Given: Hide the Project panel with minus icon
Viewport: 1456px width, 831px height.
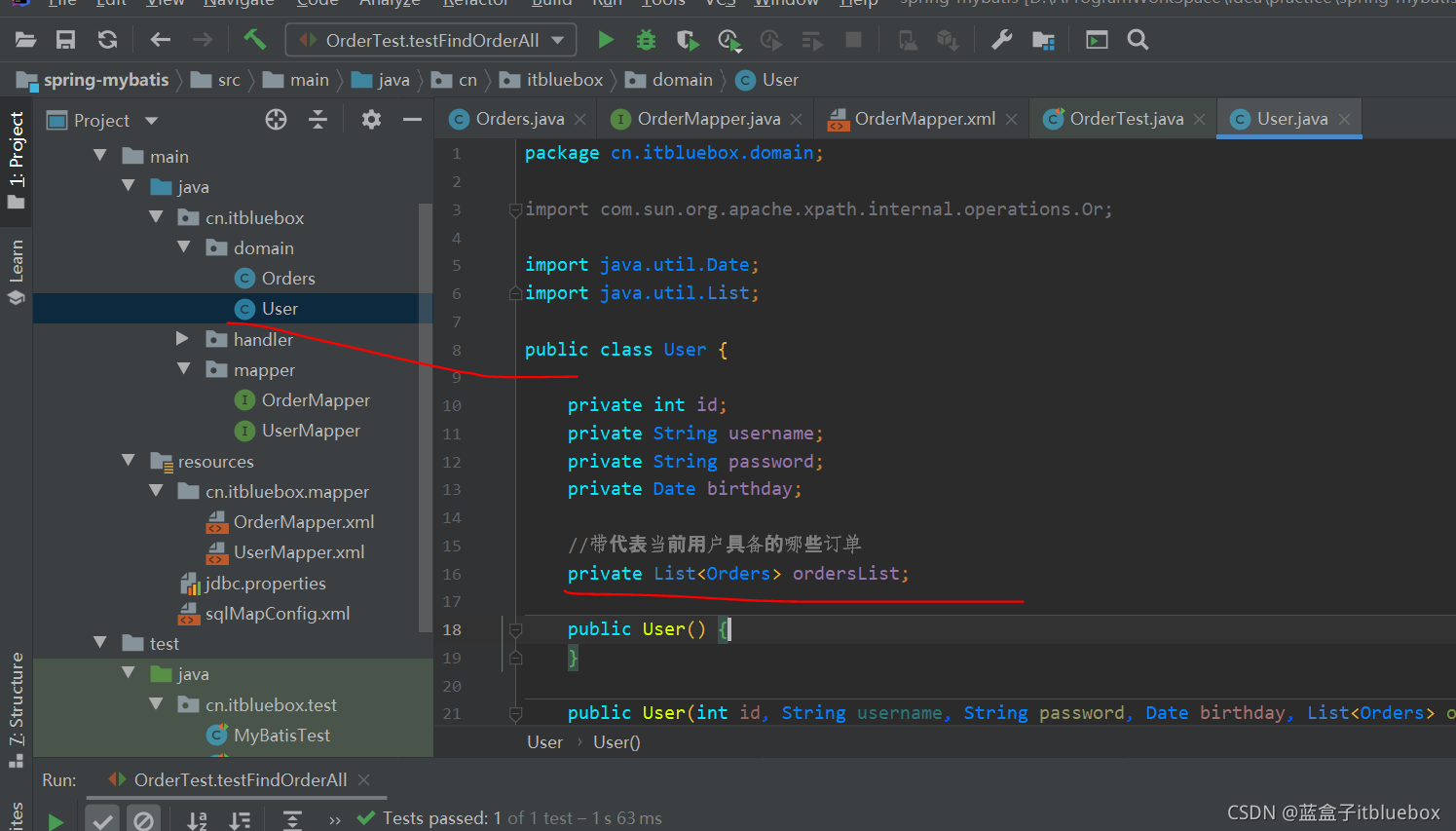Looking at the screenshot, I should (x=412, y=120).
